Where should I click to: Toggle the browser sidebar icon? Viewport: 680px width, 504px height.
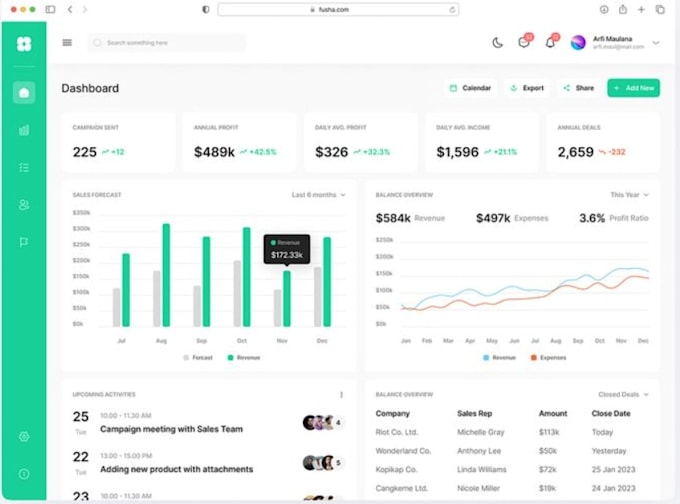pyautogui.click(x=50, y=9)
